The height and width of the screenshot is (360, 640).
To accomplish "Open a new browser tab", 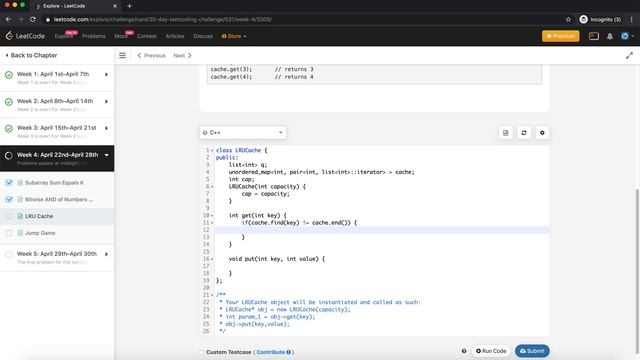I will click(129, 6).
